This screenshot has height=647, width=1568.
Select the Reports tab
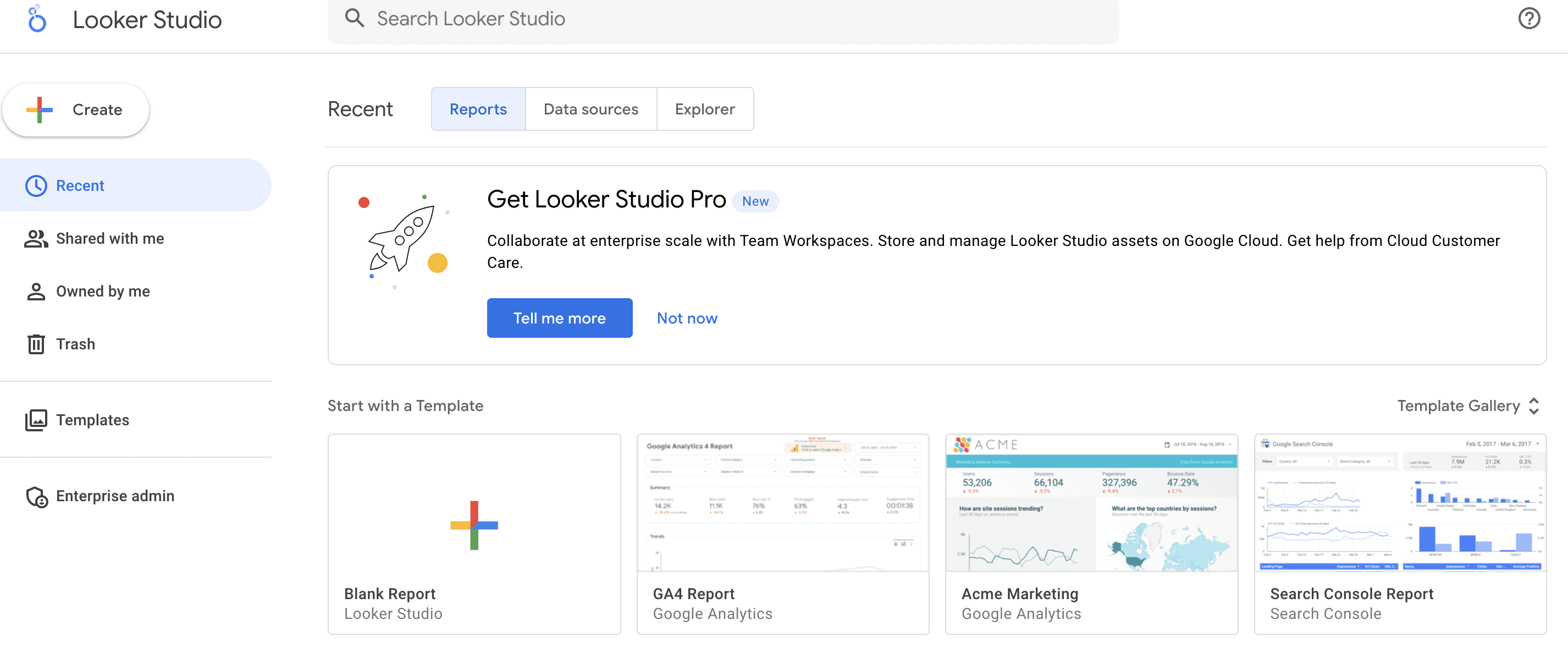click(478, 109)
